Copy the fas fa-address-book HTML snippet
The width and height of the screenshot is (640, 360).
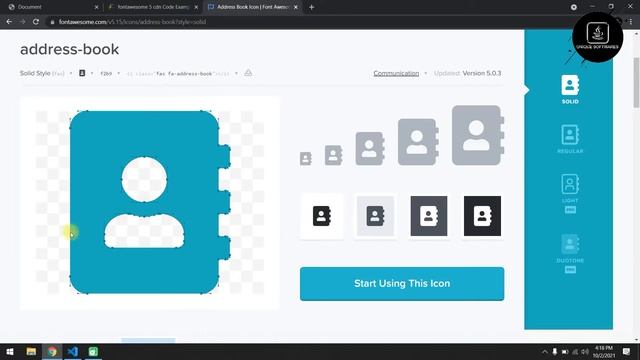click(178, 74)
